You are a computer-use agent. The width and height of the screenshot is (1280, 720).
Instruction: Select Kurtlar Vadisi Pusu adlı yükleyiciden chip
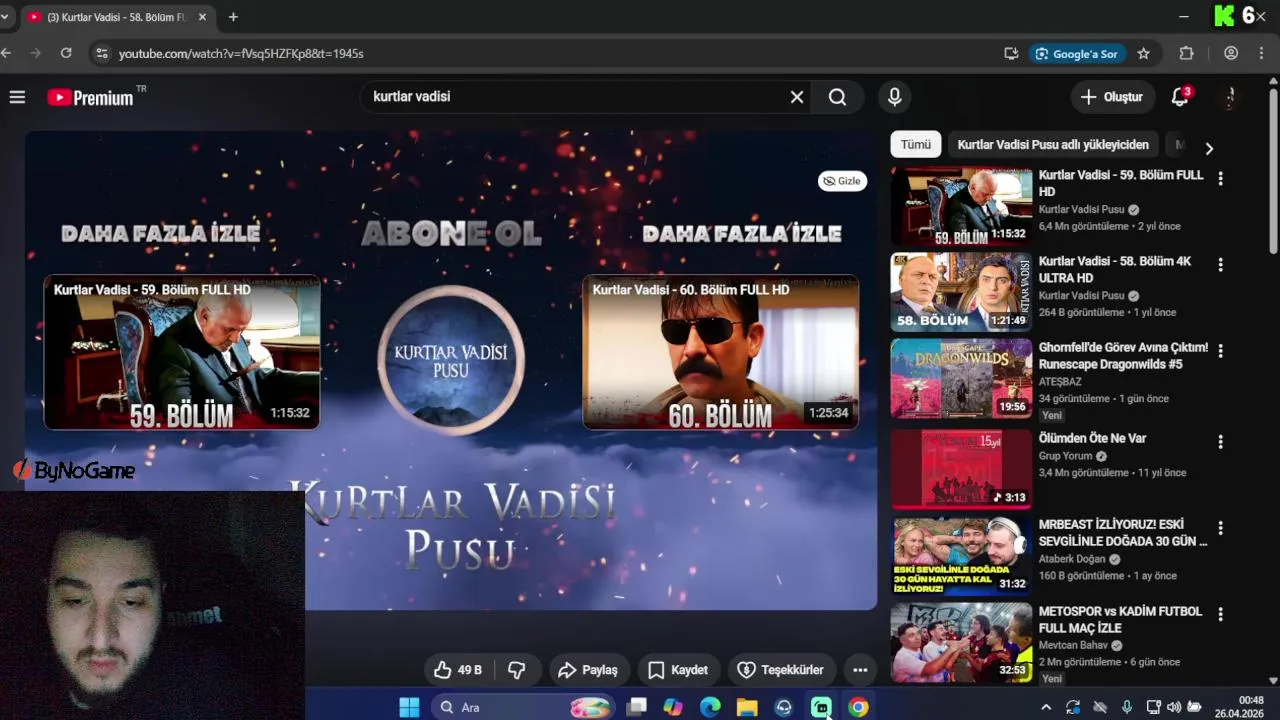[1054, 145]
